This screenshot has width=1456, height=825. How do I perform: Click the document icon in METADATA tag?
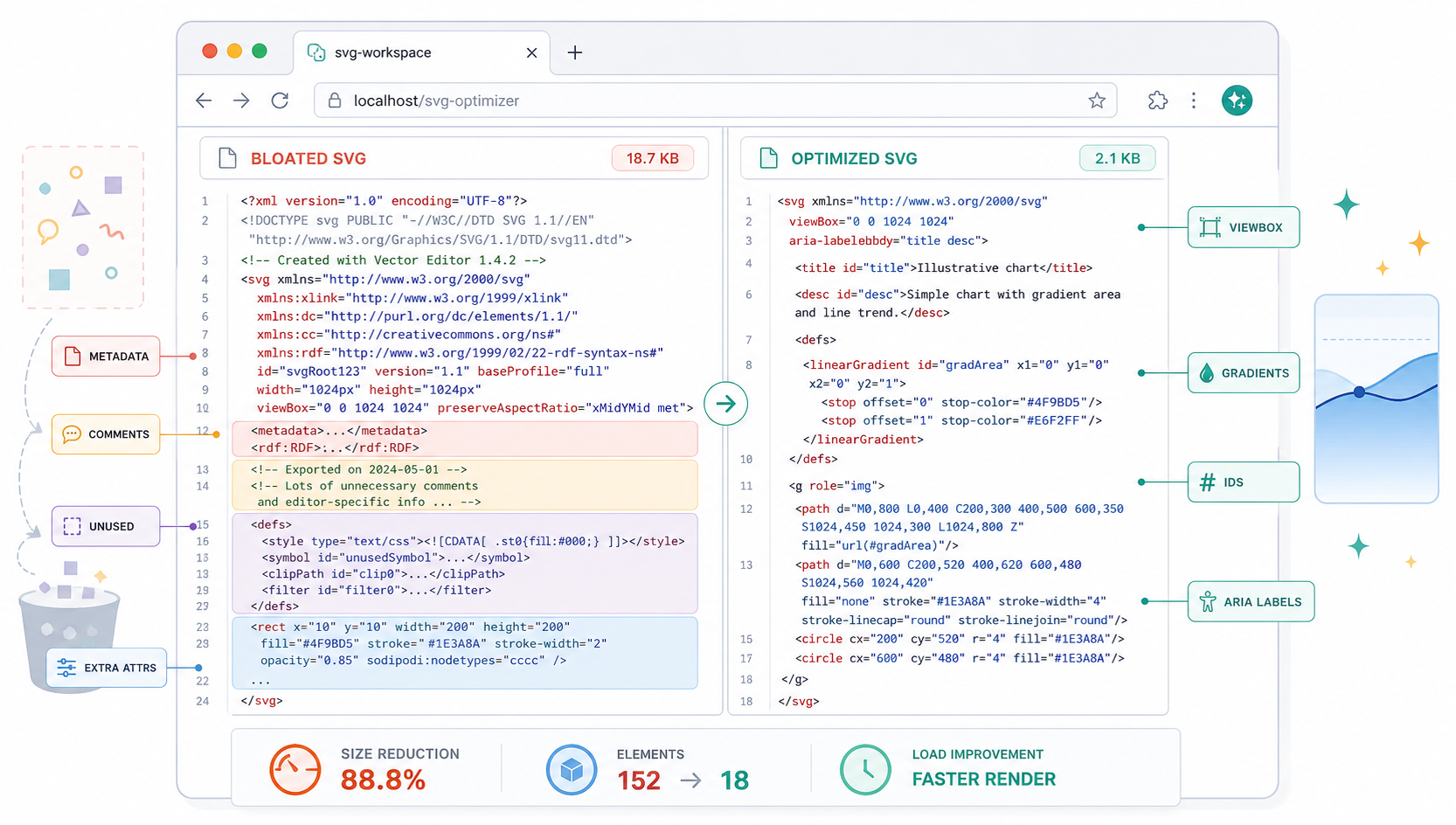click(73, 357)
